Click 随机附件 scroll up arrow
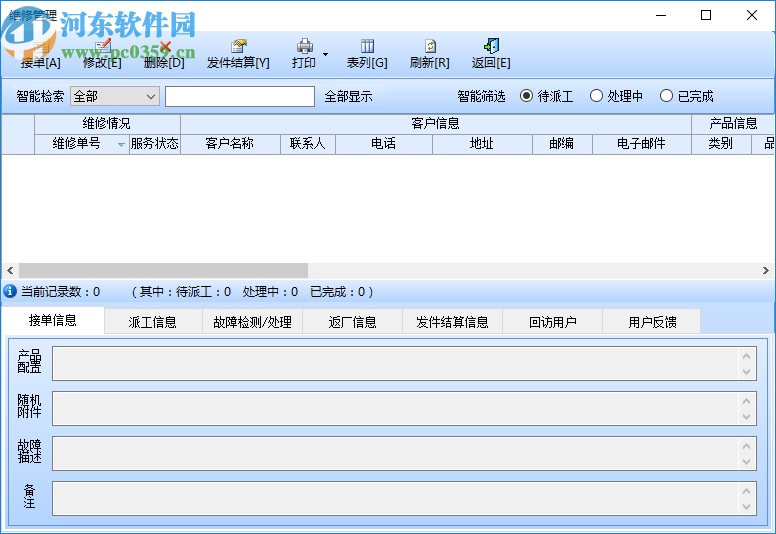Viewport: 776px width, 534px height. click(x=747, y=401)
